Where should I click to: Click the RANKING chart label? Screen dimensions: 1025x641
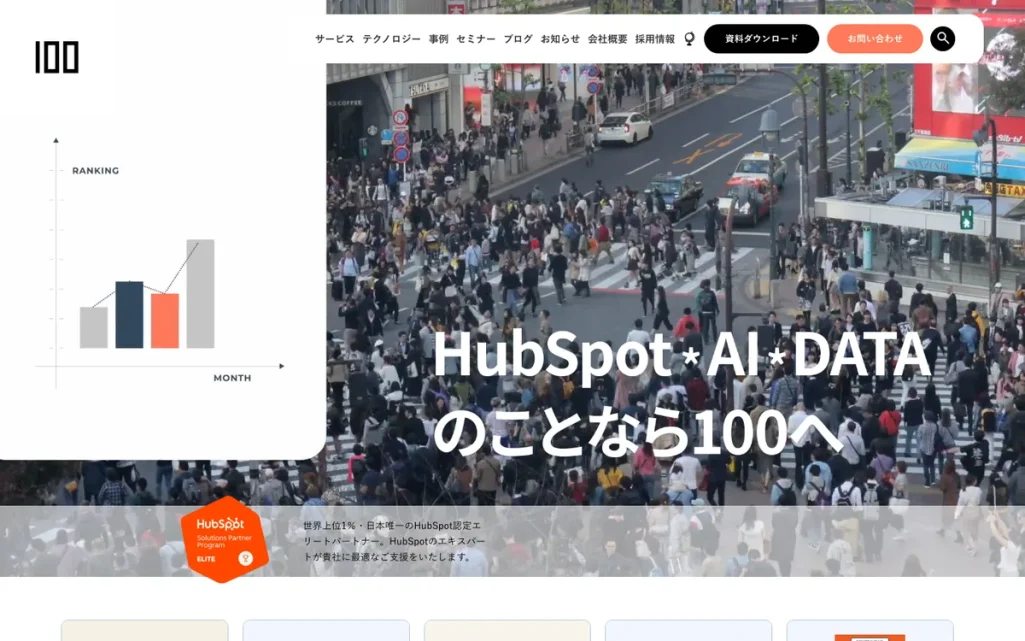click(95, 171)
